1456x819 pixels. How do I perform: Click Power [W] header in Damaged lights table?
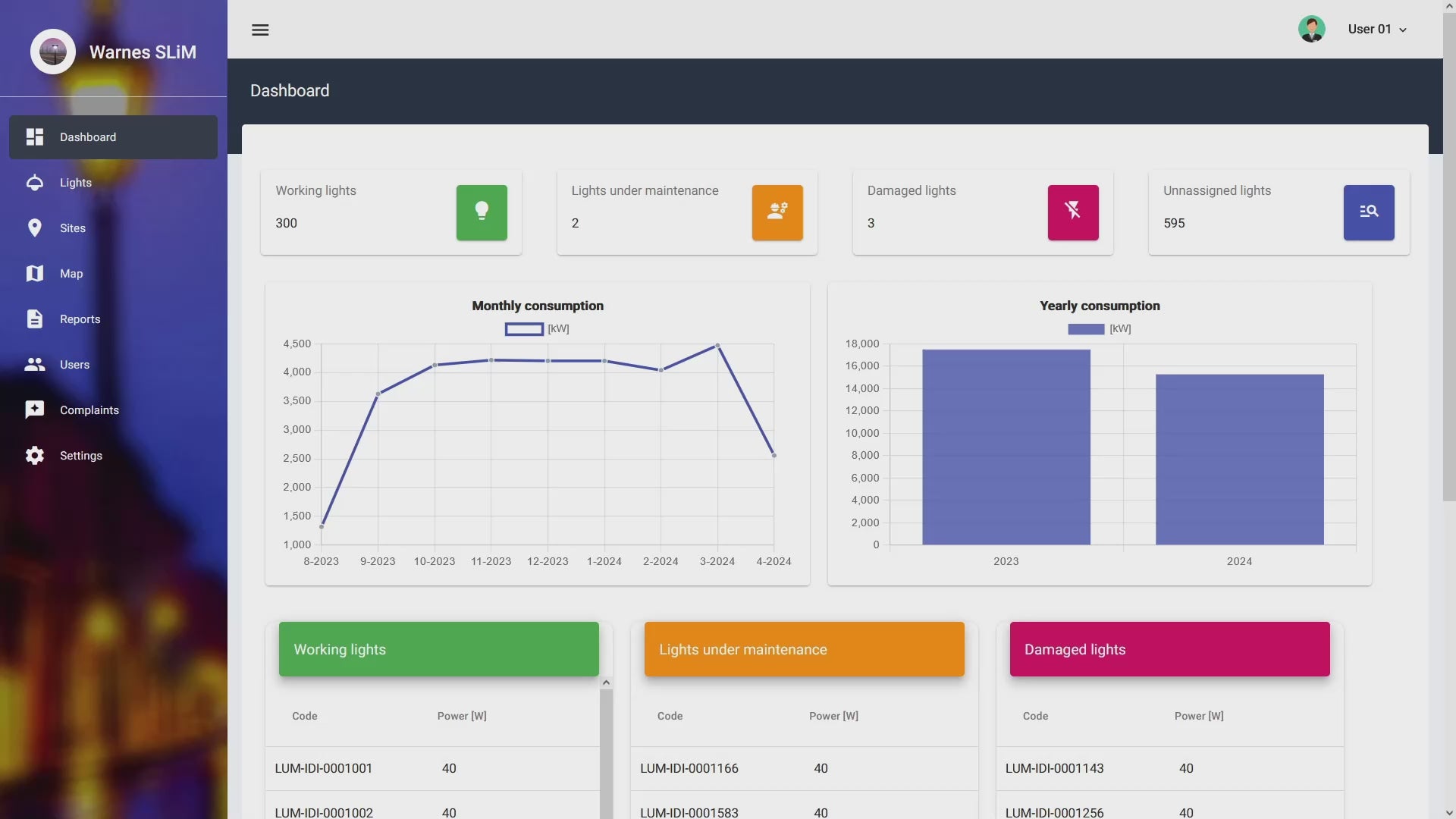tap(1199, 716)
